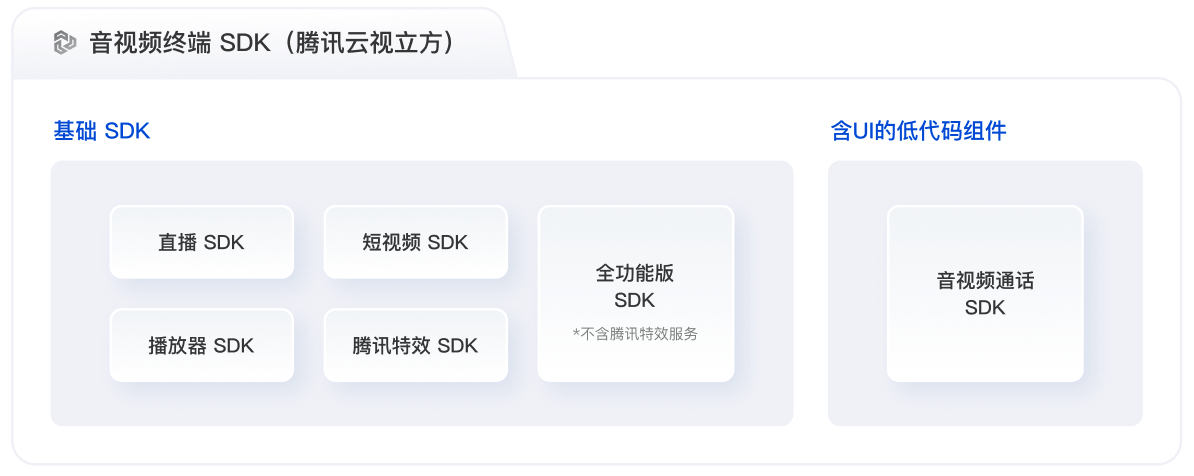Viewport: 1194px width, 476px height.
Task: Open the 直播 SDK card
Action: point(202,242)
